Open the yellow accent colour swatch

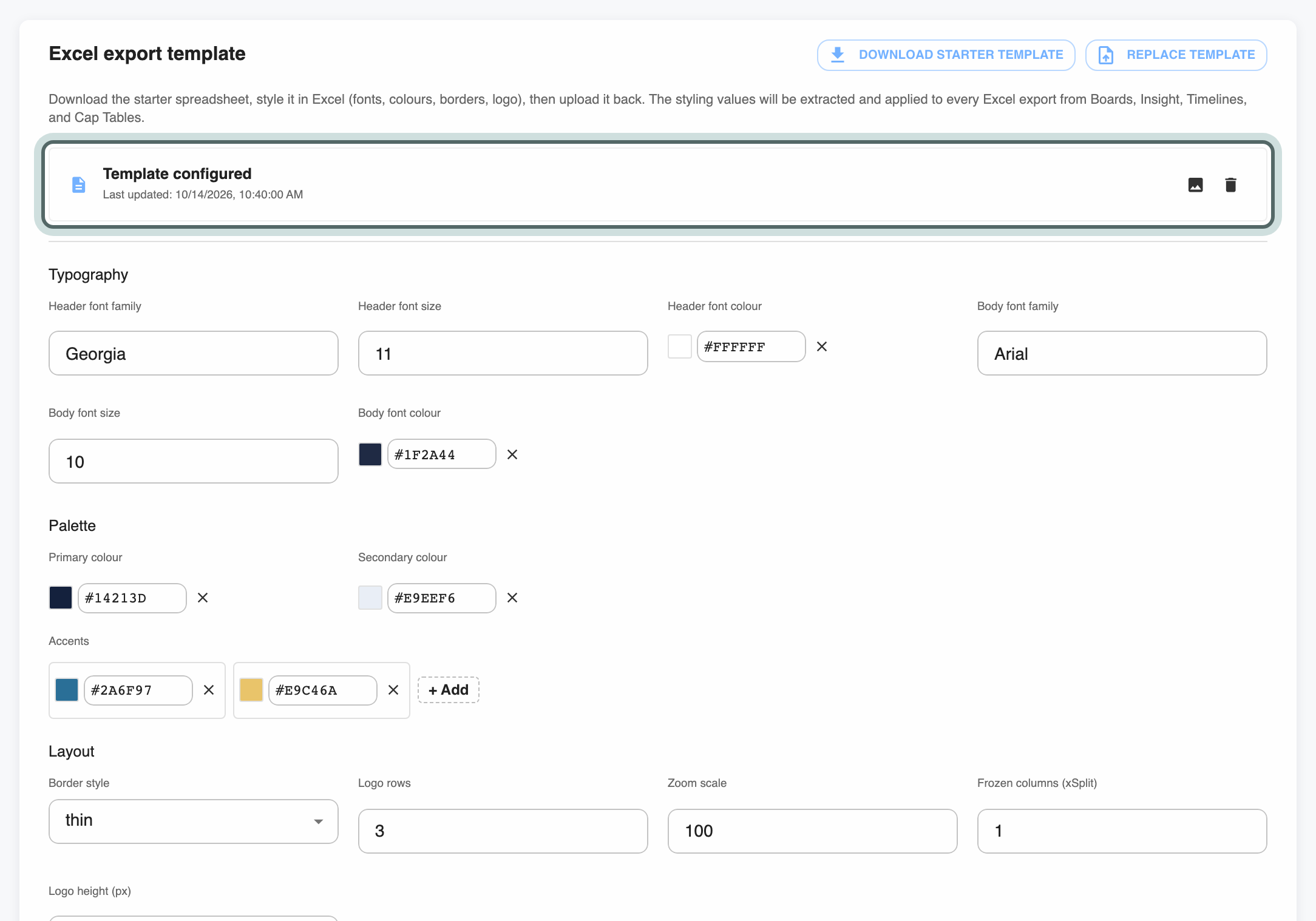[x=251, y=690]
